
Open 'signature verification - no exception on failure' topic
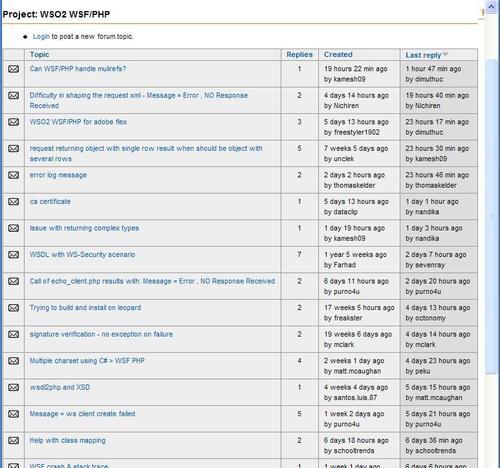tap(101, 334)
